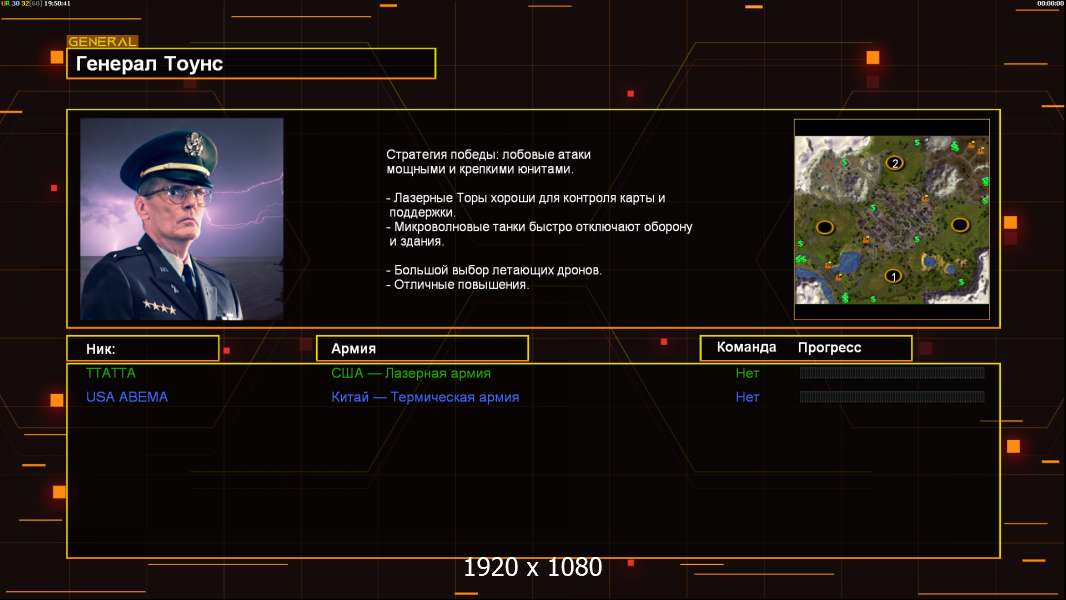Click start position 2 on the minimap

[894, 163]
